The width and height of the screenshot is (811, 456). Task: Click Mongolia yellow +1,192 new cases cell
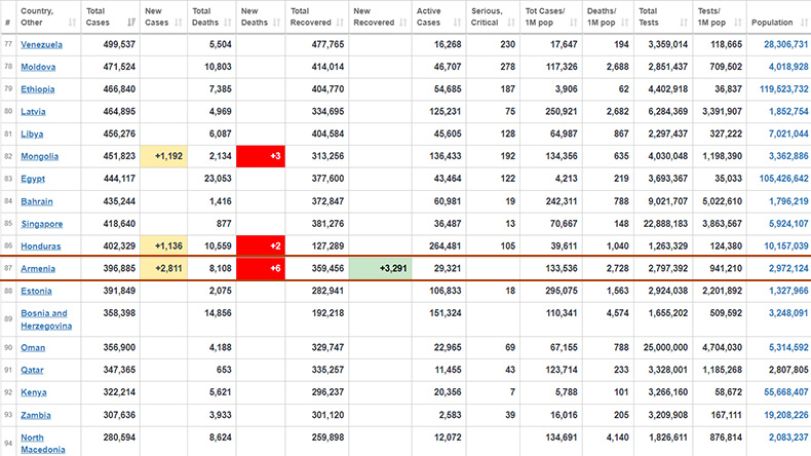pyautogui.click(x=163, y=156)
